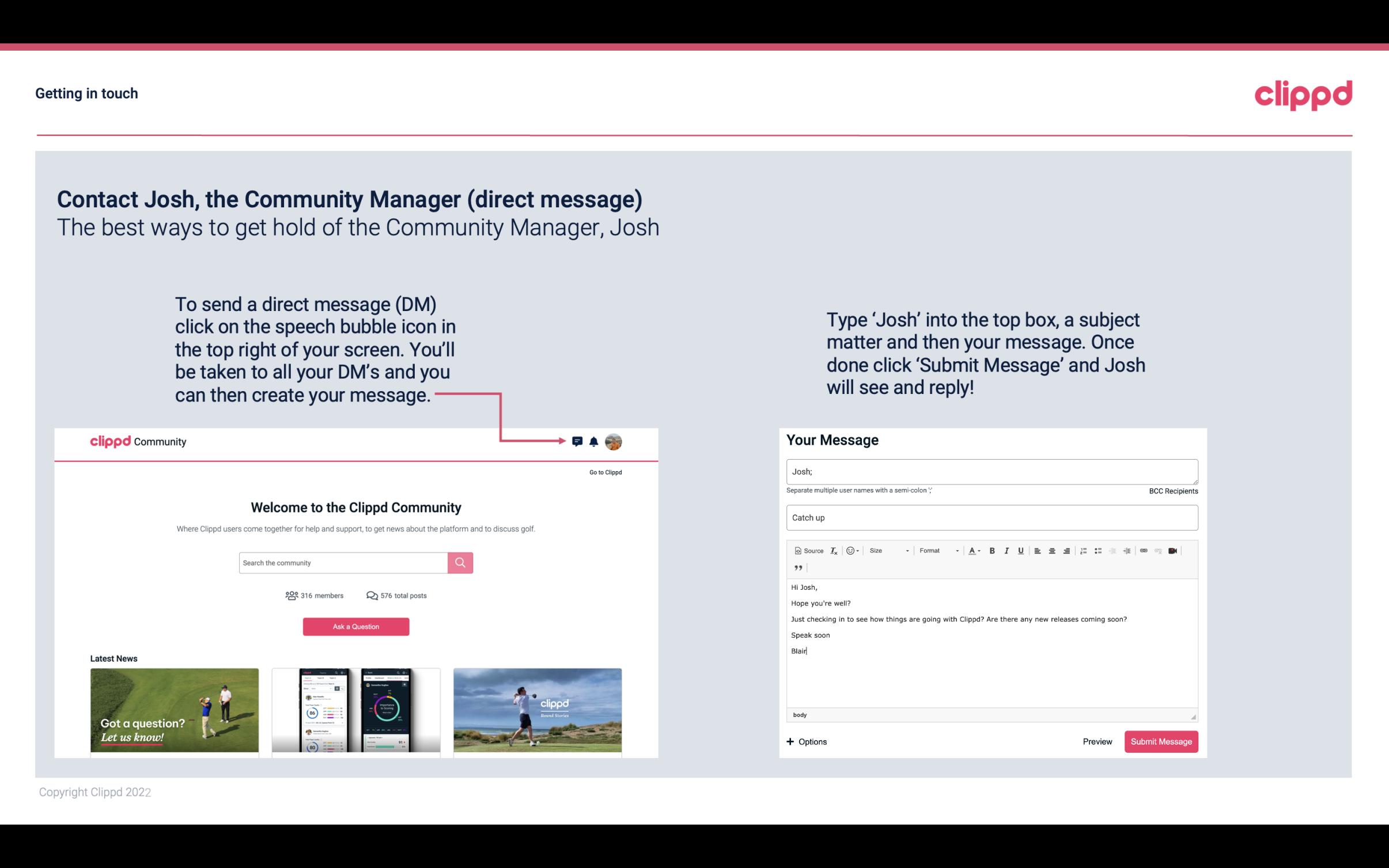This screenshot has height=868, width=1389.
Task: Click the user profile avatar icon
Action: [614, 442]
